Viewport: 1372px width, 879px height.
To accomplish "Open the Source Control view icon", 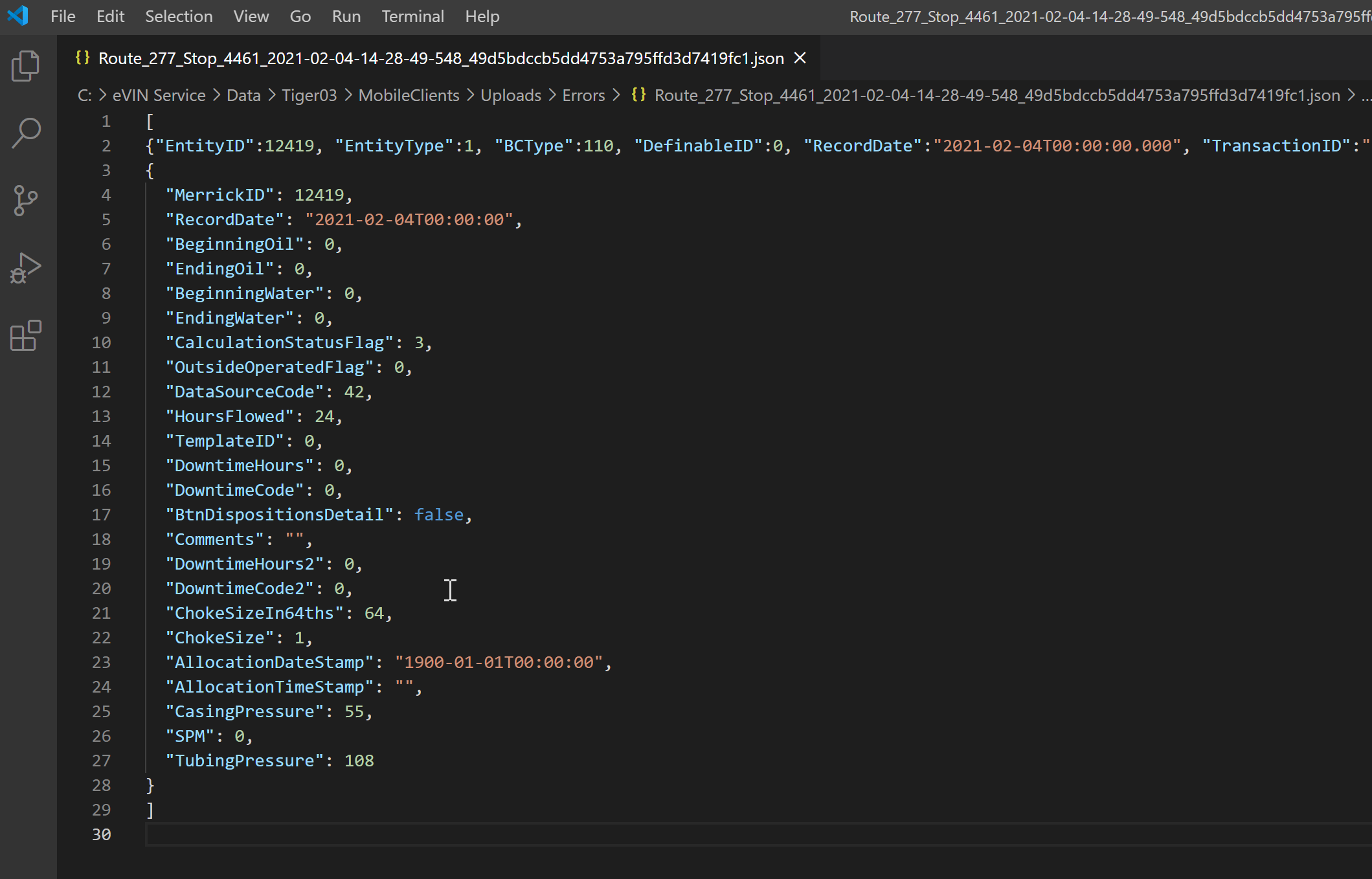I will tap(26, 200).
